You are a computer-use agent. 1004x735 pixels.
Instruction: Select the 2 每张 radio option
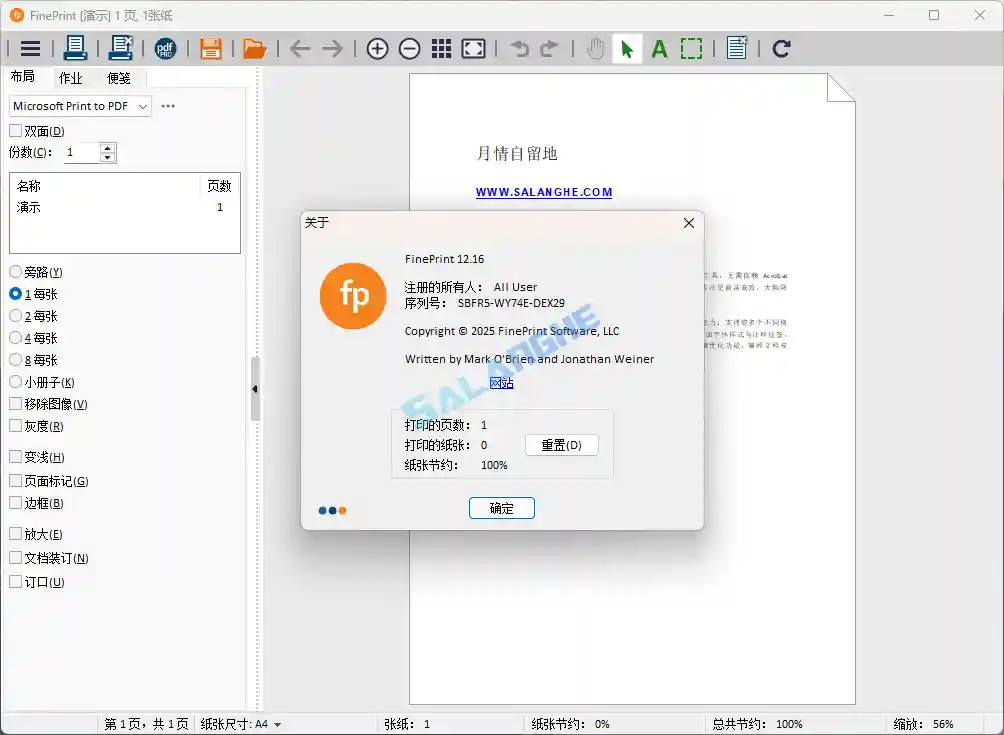16,316
